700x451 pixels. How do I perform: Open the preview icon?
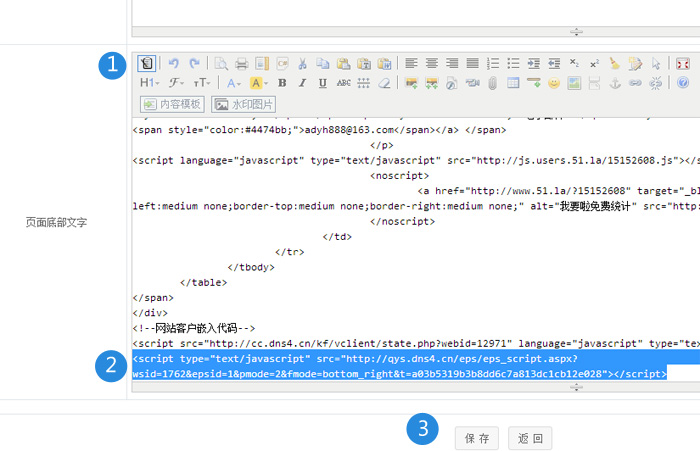(221, 63)
